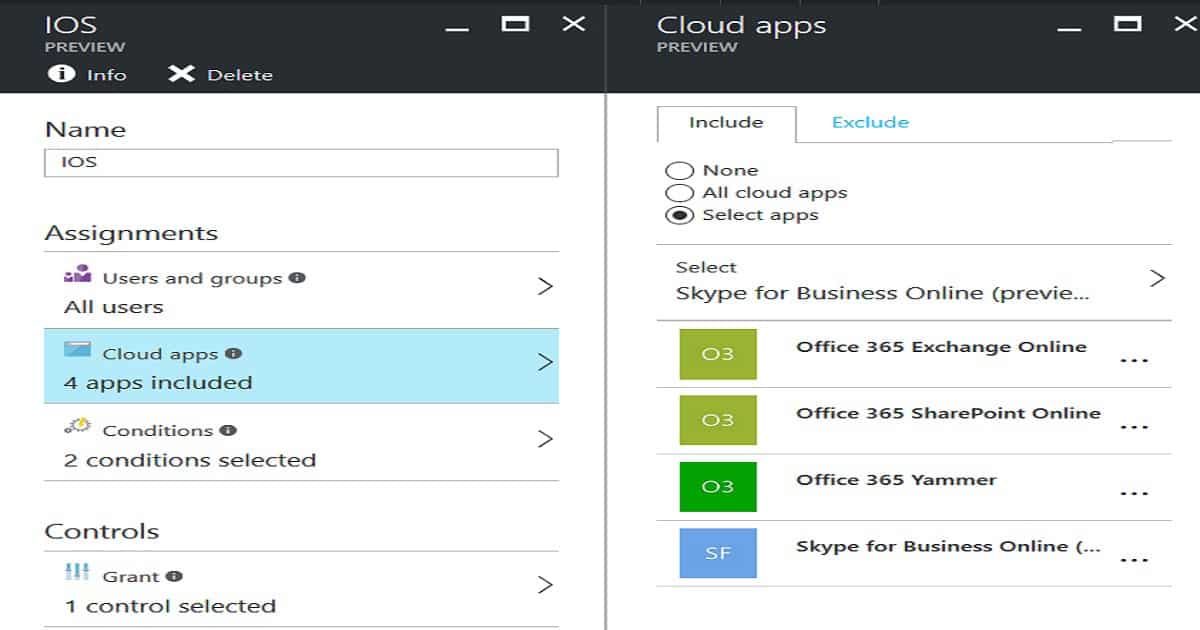Open more options for Office 365 Yammer

coord(1134,493)
